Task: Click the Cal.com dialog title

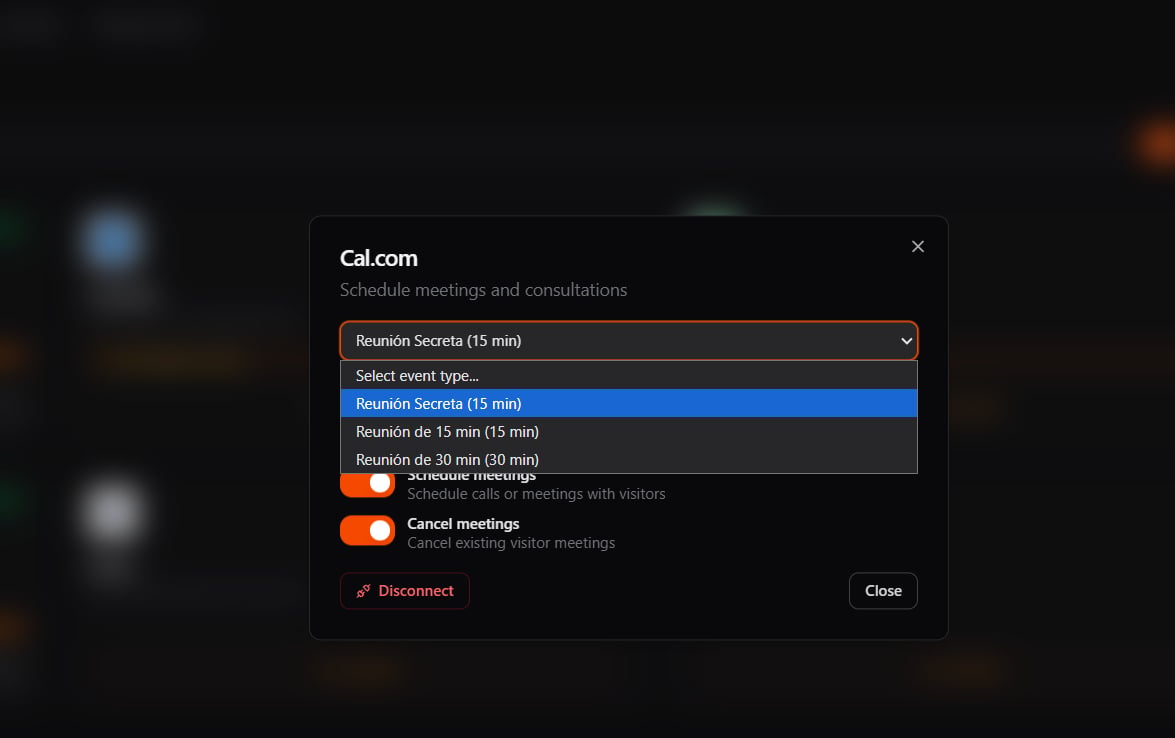Action: pos(378,258)
